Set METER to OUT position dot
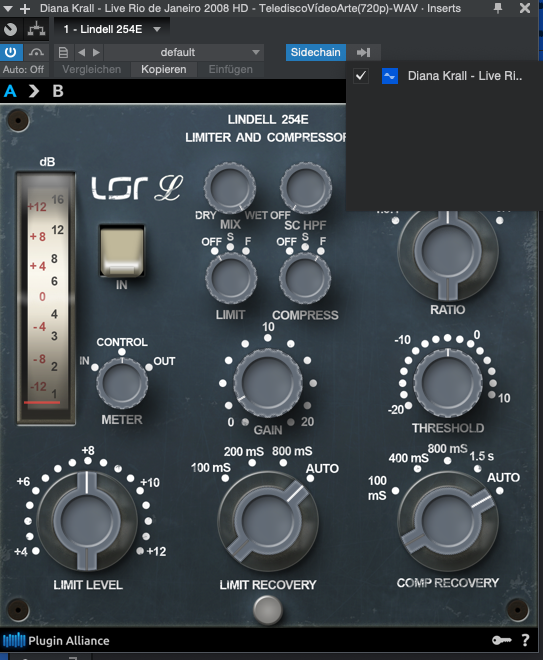 tap(149, 367)
